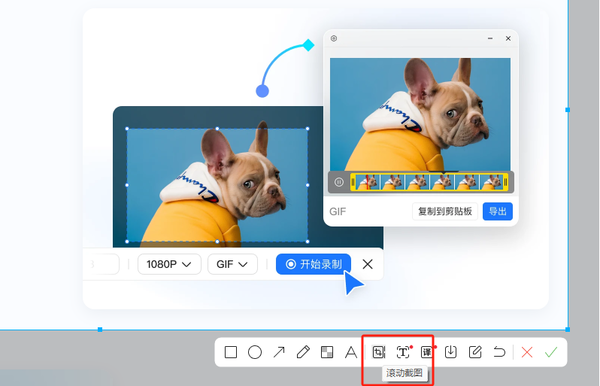Run OCR text recognition tool
This screenshot has height=386, width=600.
(403, 352)
